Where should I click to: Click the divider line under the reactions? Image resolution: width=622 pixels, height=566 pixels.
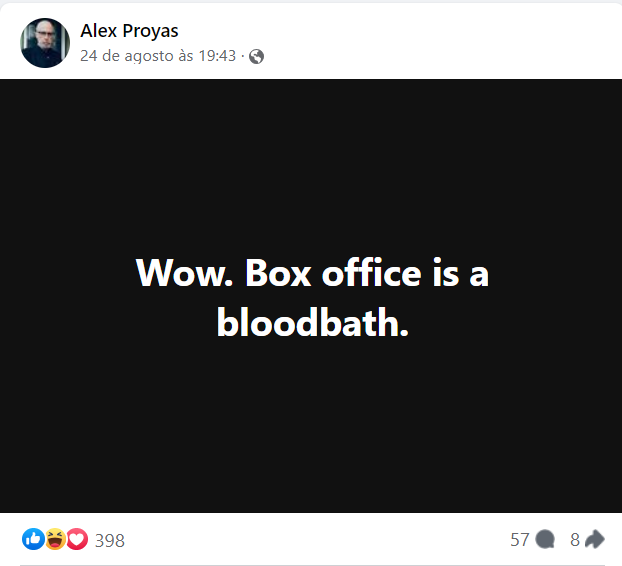pyautogui.click(x=311, y=565)
